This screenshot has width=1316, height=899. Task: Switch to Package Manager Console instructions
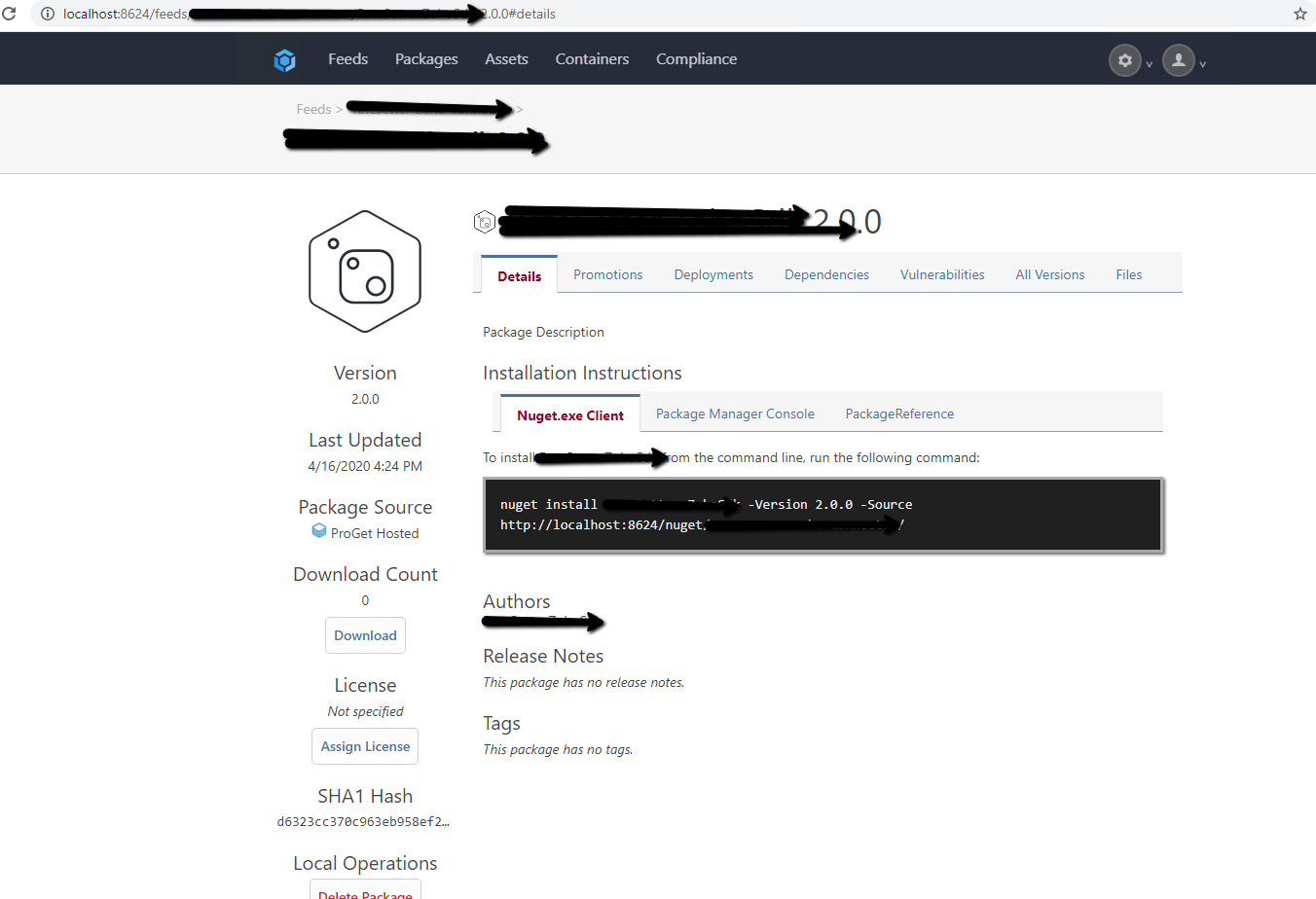tap(735, 414)
